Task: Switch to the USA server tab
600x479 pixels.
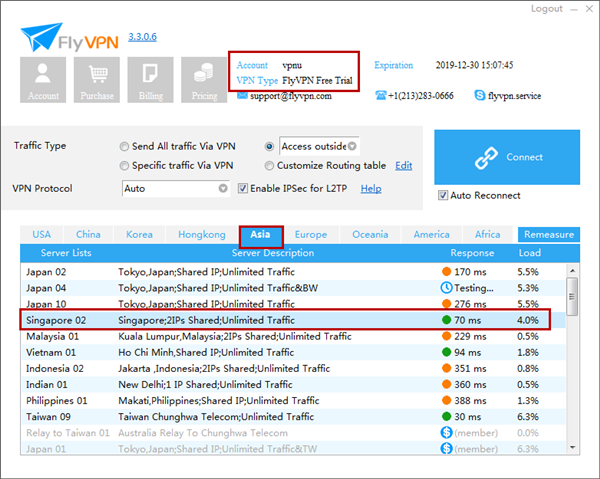Action: (41, 235)
